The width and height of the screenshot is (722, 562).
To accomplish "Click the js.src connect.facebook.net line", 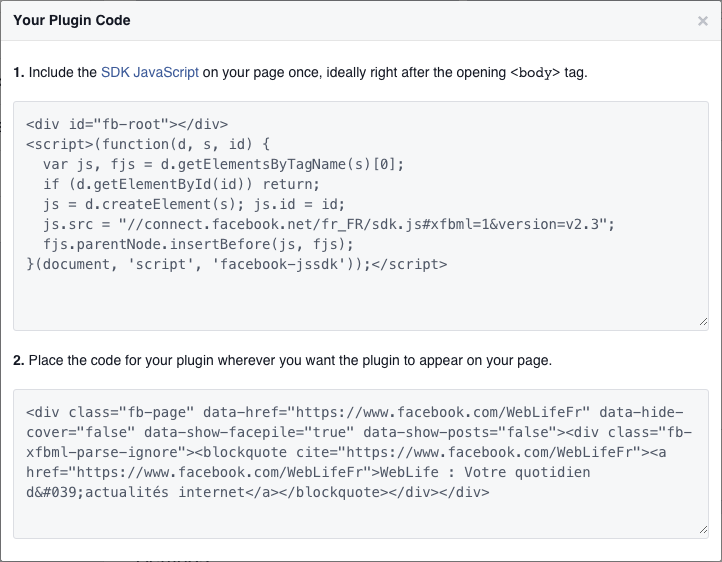I will 329,224.
